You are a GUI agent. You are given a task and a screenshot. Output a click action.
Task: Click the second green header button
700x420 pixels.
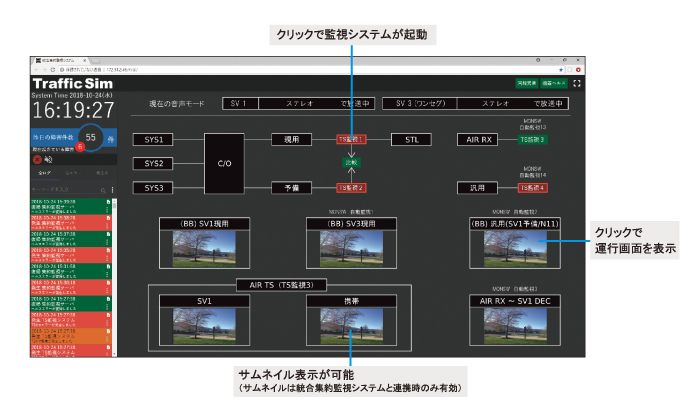click(554, 83)
